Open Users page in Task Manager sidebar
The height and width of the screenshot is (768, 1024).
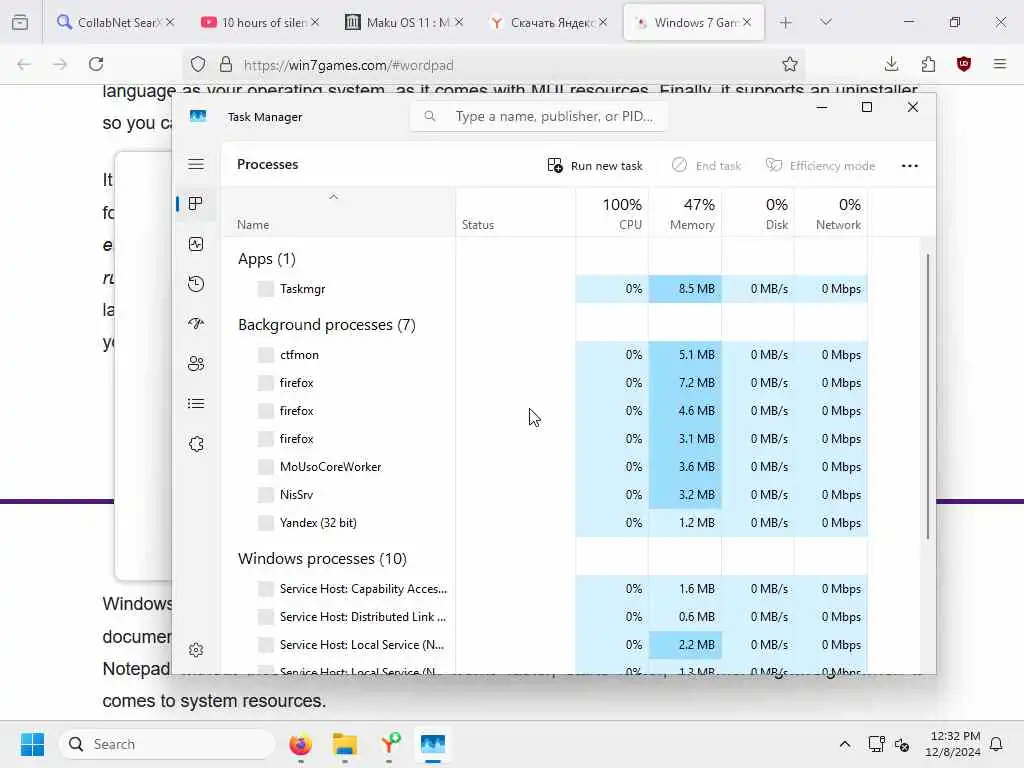[x=196, y=364]
